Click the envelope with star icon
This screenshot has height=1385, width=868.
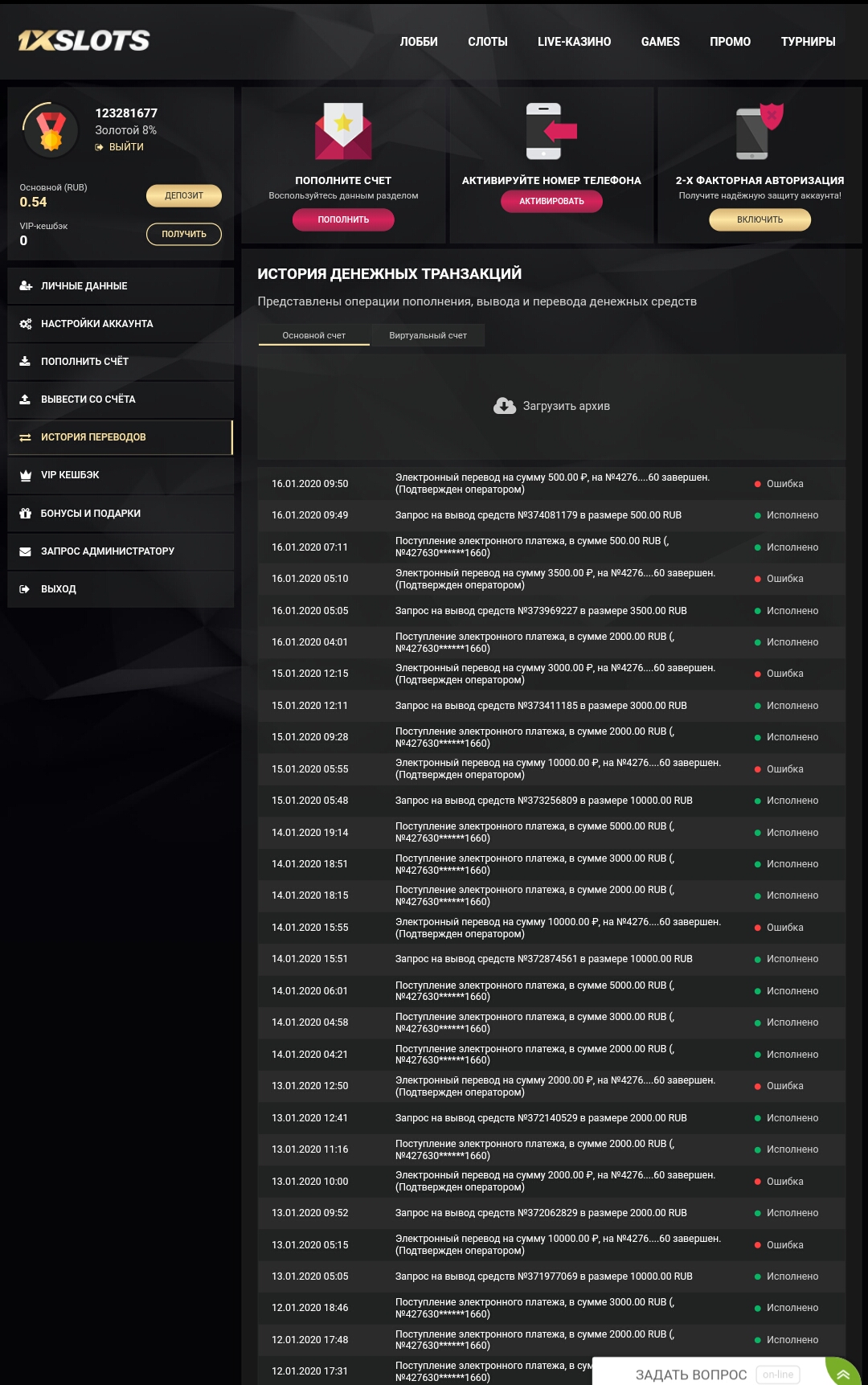343,130
